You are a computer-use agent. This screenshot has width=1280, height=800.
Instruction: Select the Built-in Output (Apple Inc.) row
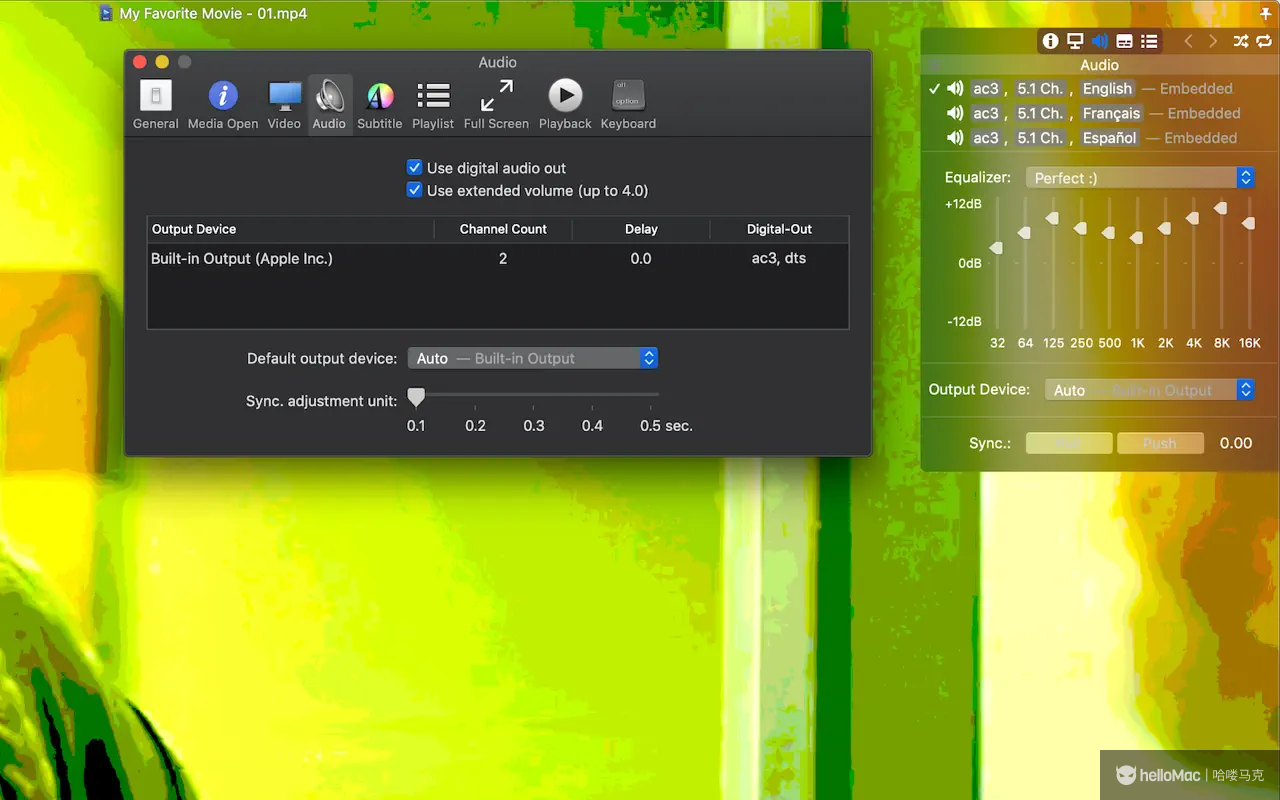pos(498,258)
